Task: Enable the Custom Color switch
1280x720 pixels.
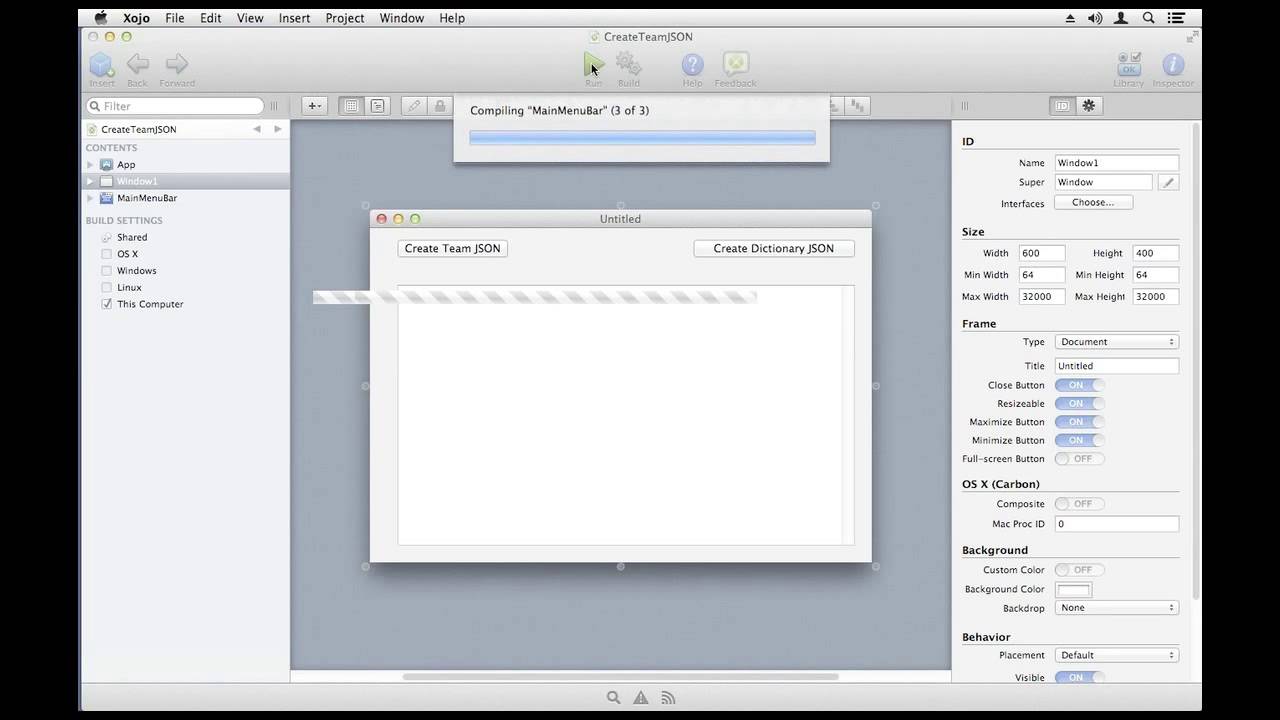Action: pos(1079,570)
